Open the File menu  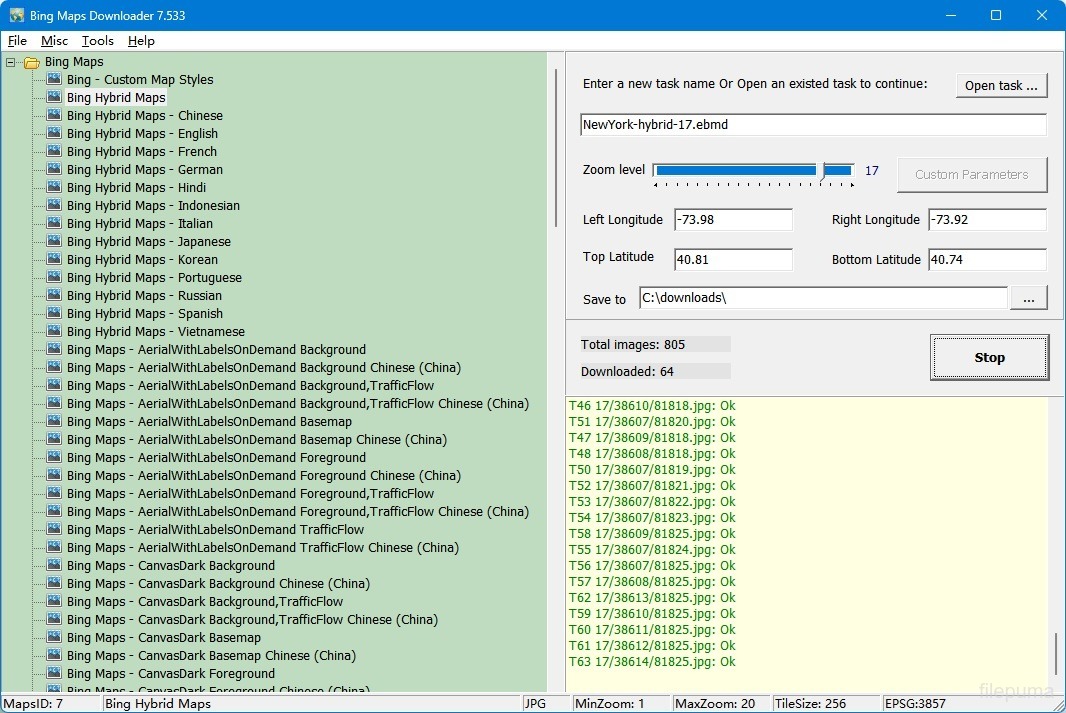click(17, 41)
